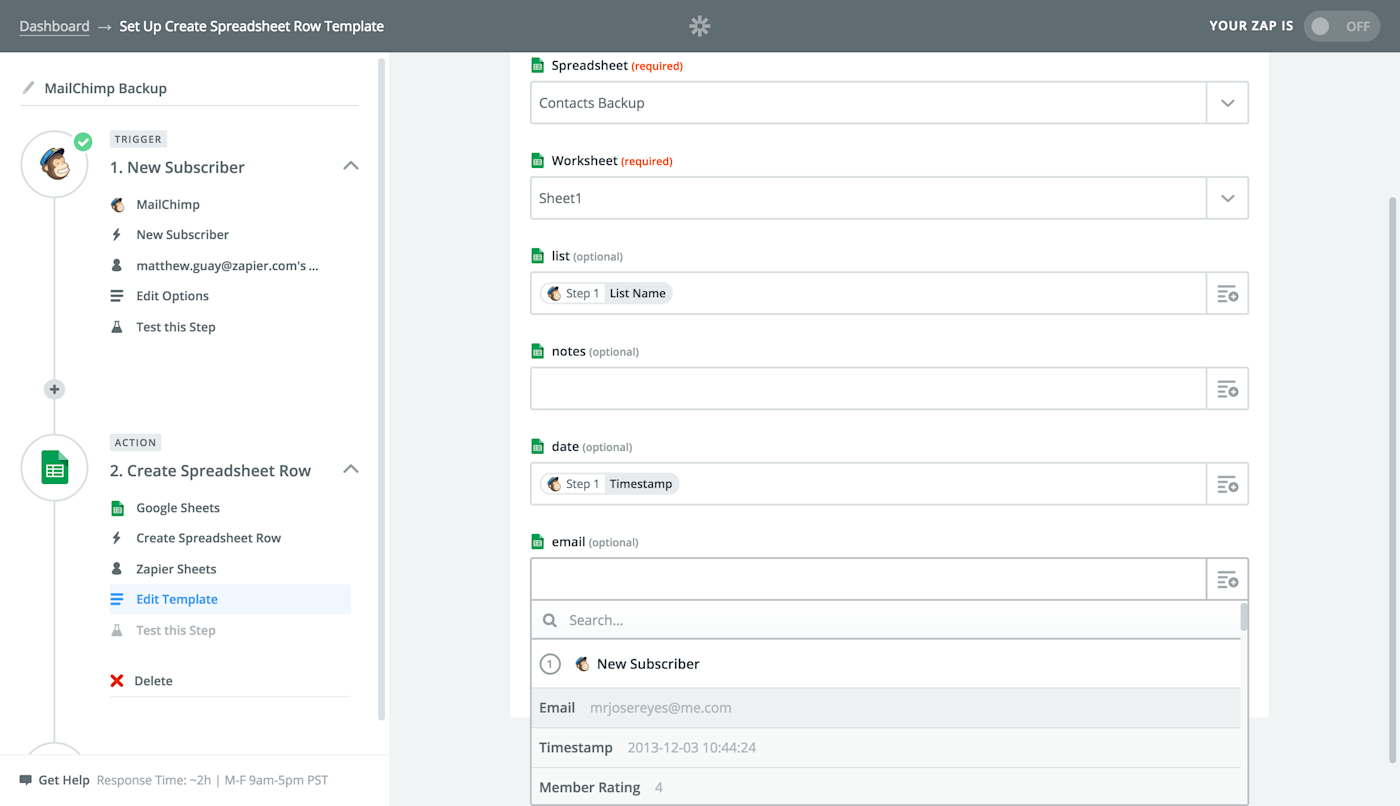Click the Zapier loading logo in header
The height and width of the screenshot is (806, 1400).
tap(700, 26)
